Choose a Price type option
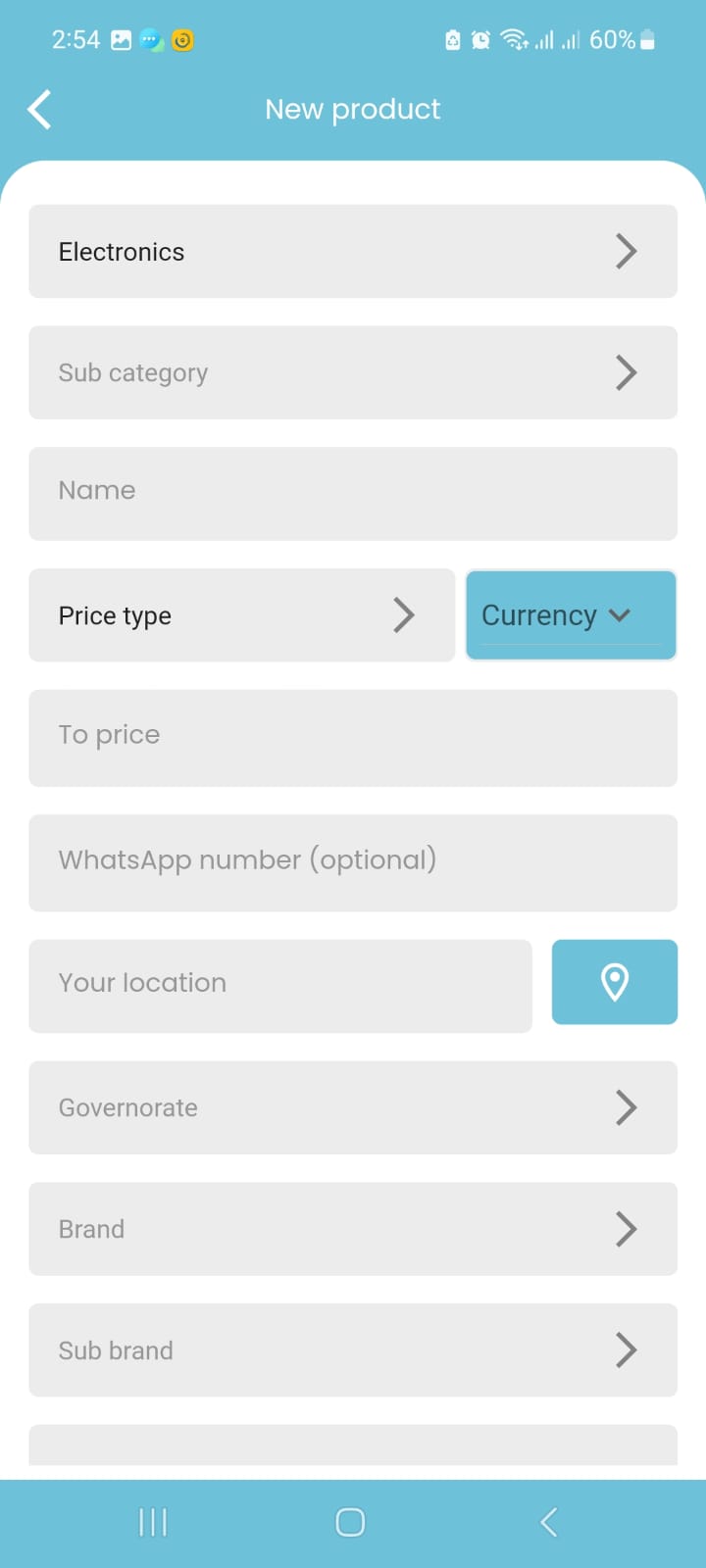This screenshot has width=706, height=1568. (x=241, y=615)
